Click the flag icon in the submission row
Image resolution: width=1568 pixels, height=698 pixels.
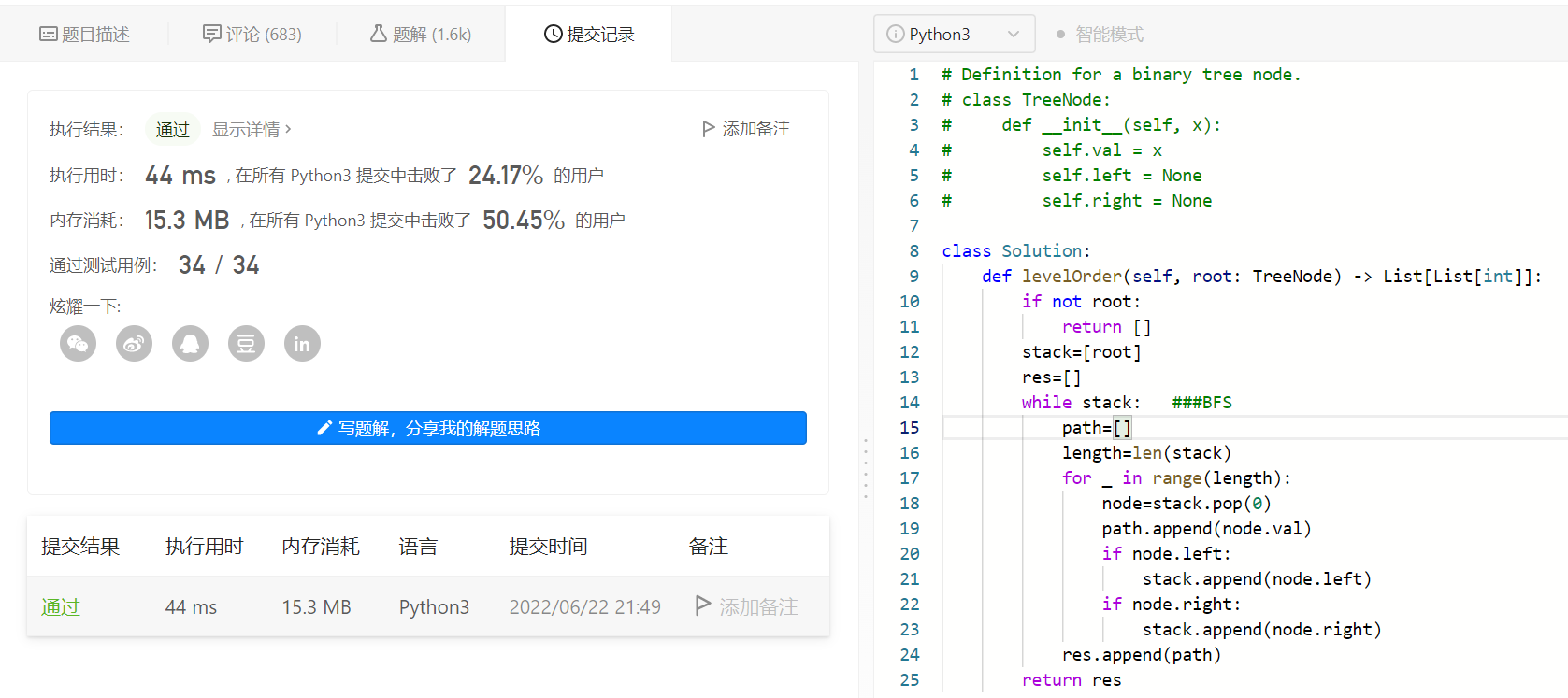(x=703, y=605)
